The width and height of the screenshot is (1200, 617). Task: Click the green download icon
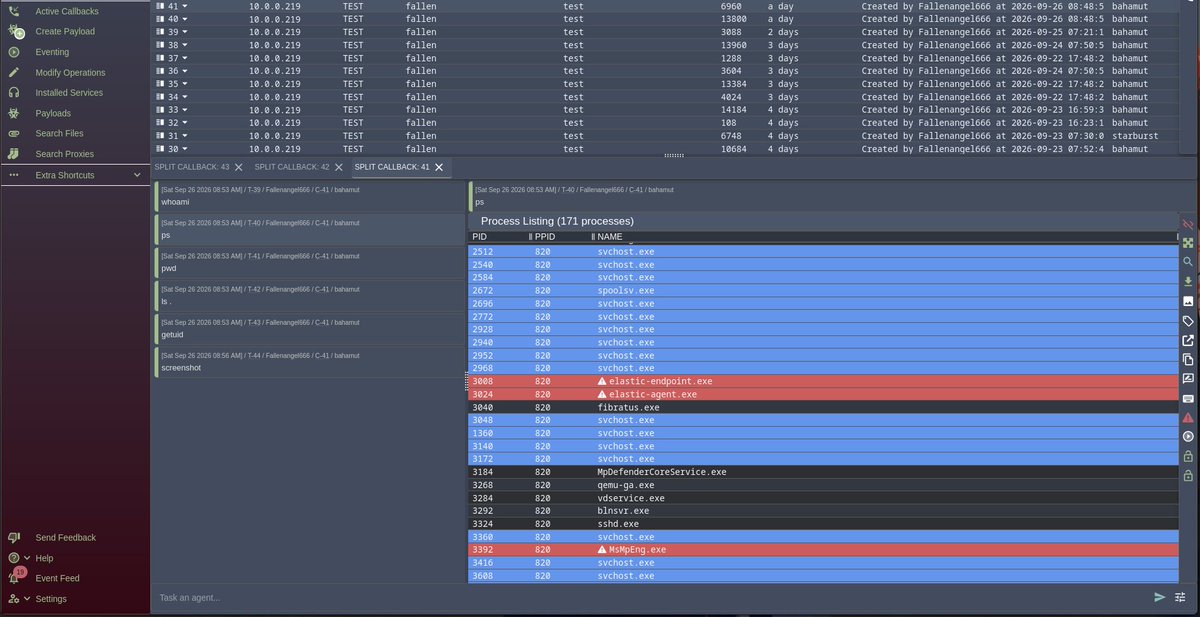1188,282
